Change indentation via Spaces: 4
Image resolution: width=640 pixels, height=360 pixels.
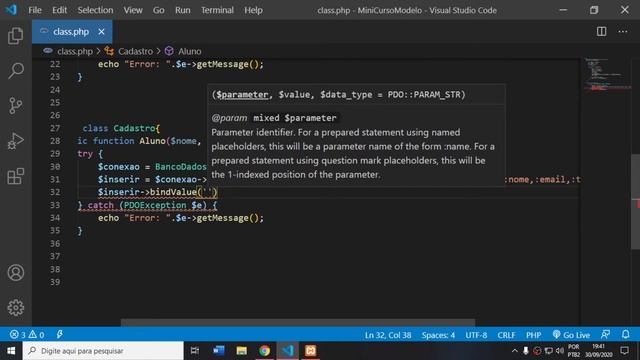pos(438,335)
